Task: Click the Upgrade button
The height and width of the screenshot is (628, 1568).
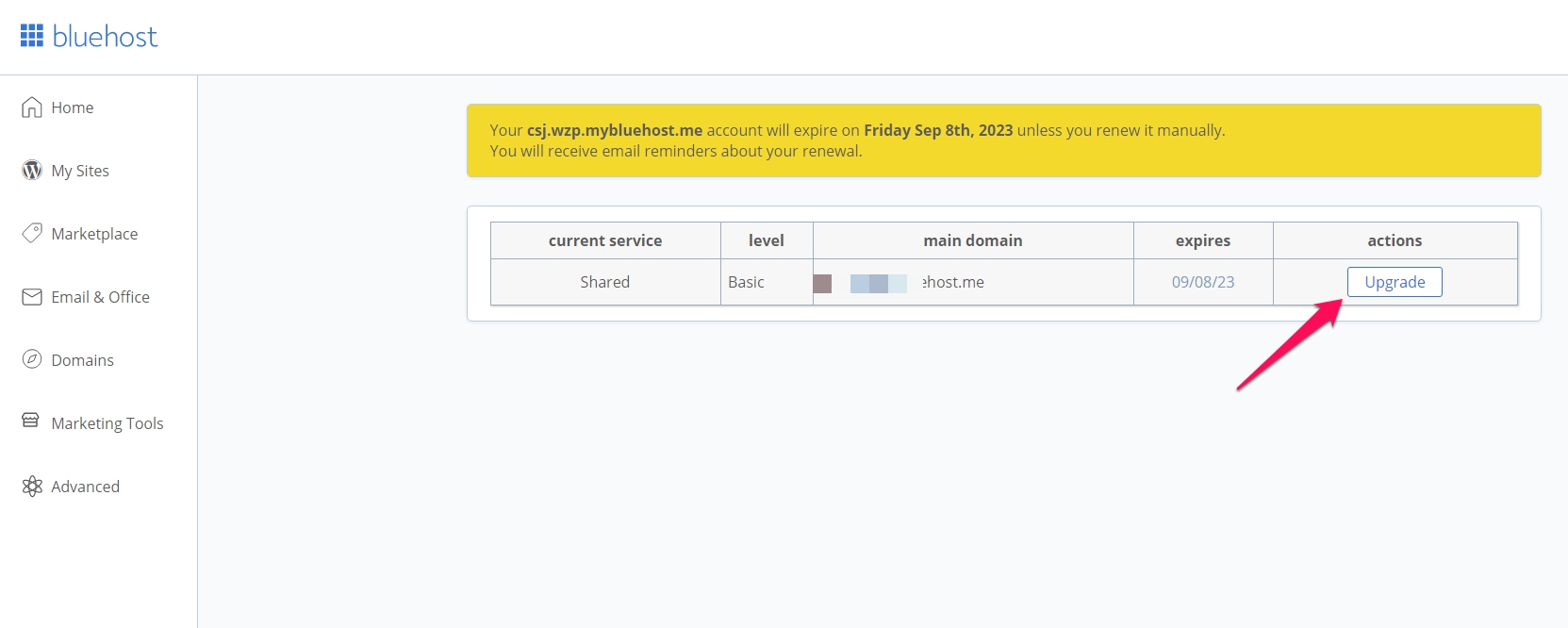Action: (x=1395, y=282)
